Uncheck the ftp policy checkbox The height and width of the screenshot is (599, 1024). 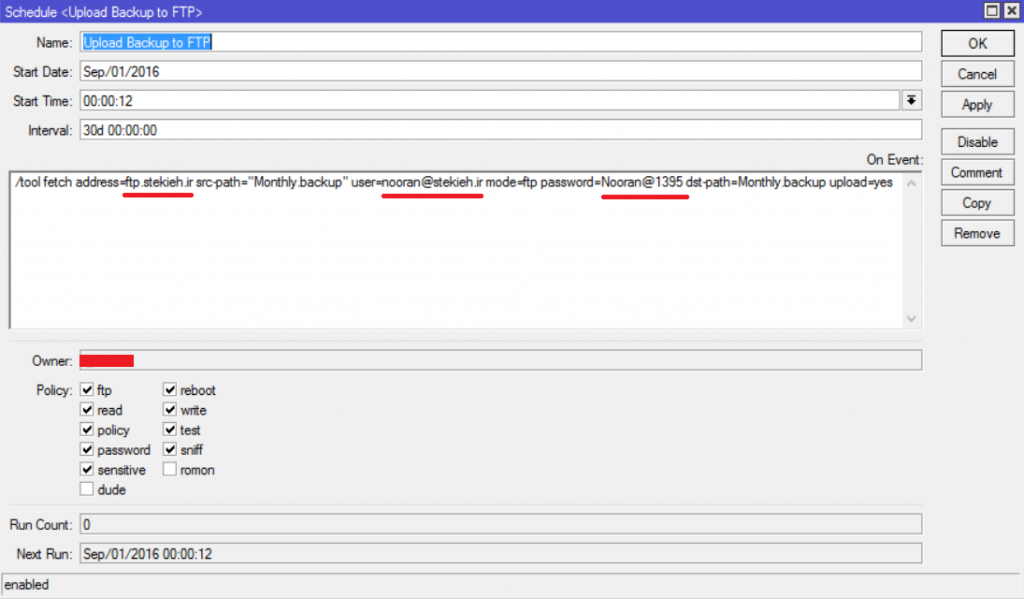click(x=87, y=390)
